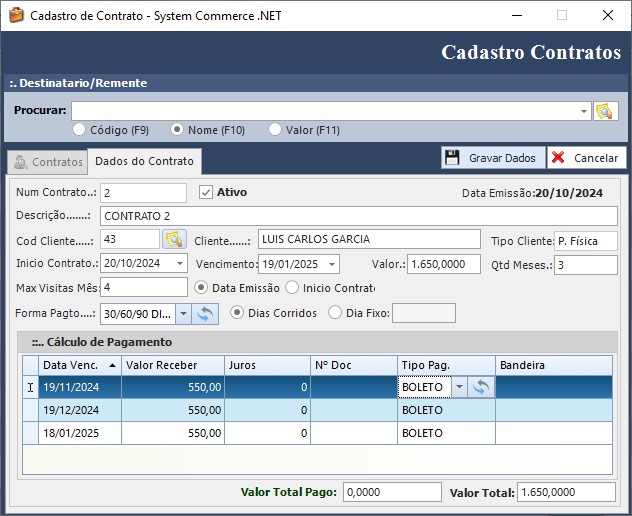Switch to the Contratos tab

47,162
